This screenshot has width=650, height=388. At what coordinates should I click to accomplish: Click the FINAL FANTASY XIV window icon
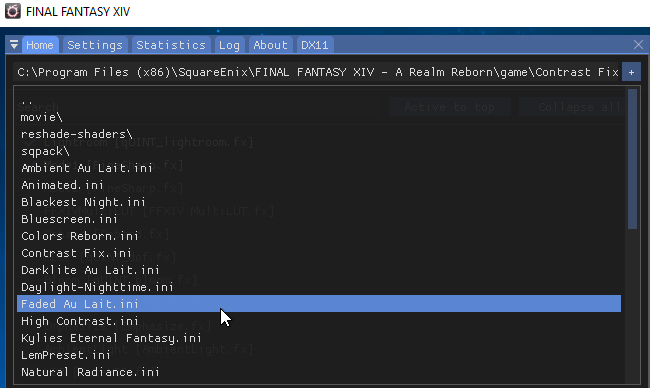tap(12, 11)
